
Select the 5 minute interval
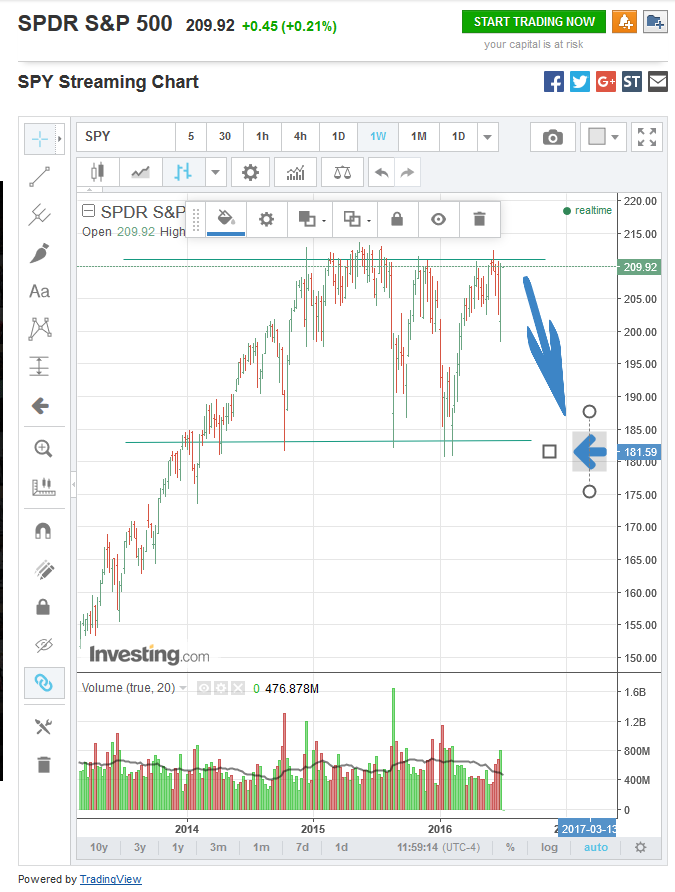tap(191, 137)
